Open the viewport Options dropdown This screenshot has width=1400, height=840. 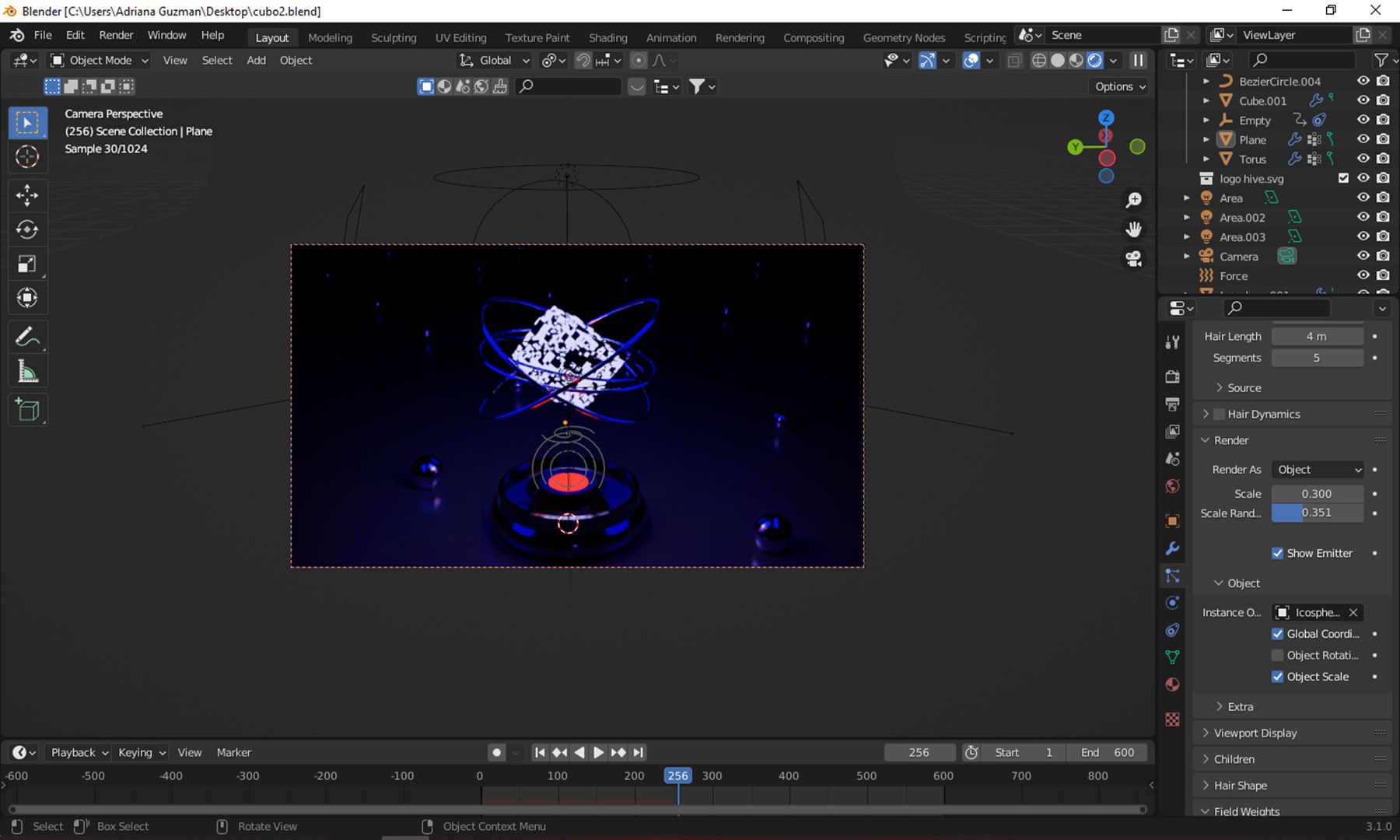point(1121,86)
